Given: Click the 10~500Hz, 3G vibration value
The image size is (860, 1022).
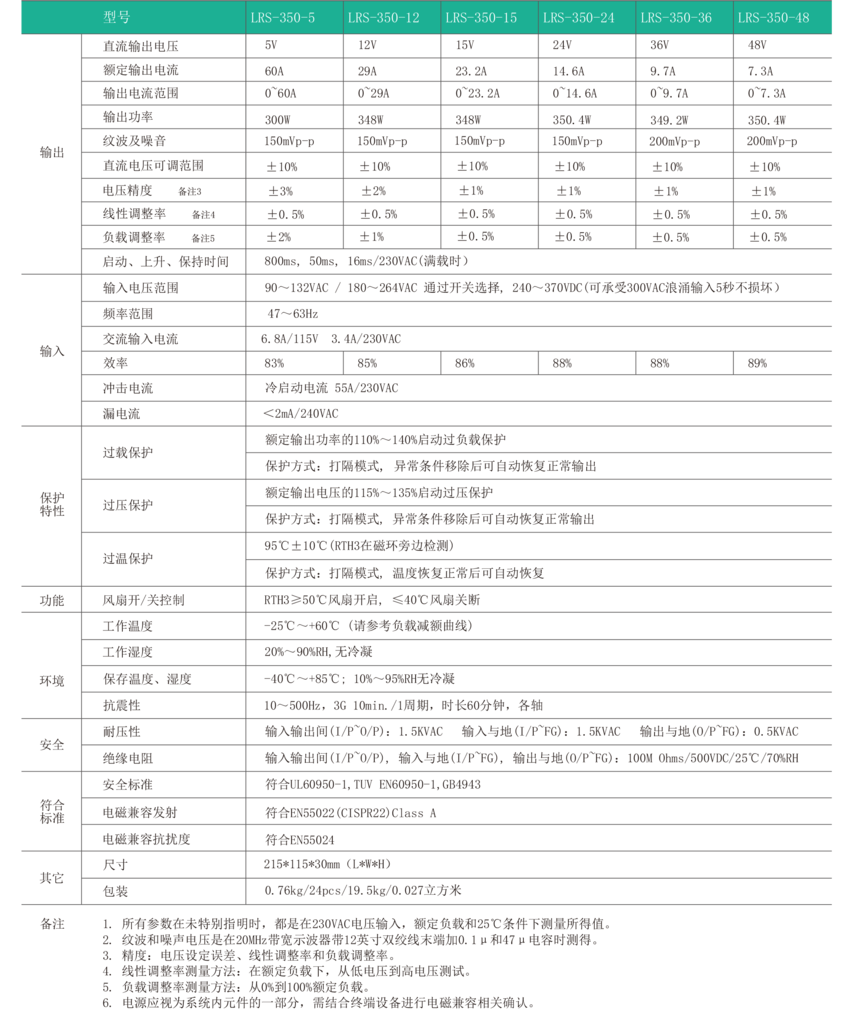Looking at the screenshot, I should tap(404, 705).
